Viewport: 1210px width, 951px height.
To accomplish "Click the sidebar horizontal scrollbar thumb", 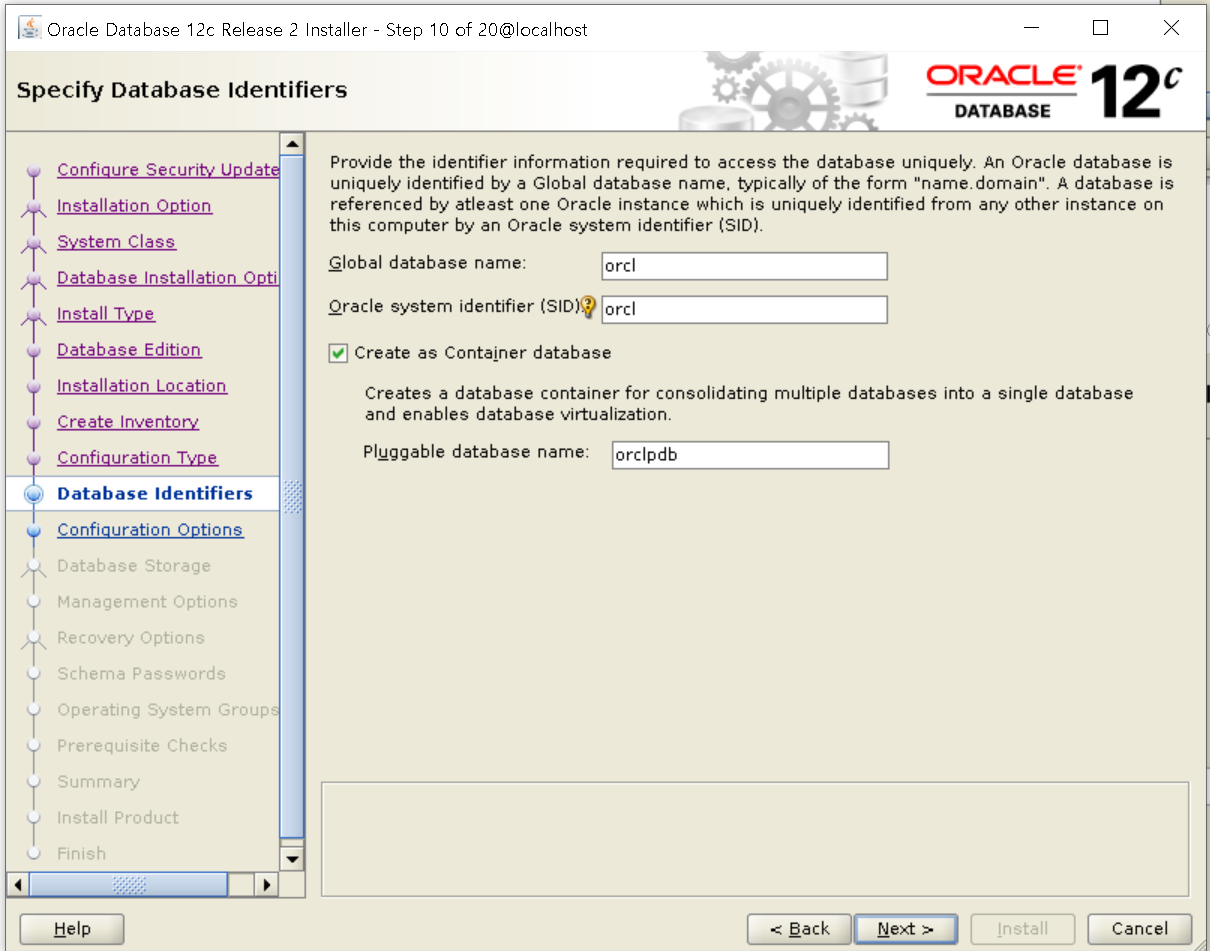I will [128, 885].
